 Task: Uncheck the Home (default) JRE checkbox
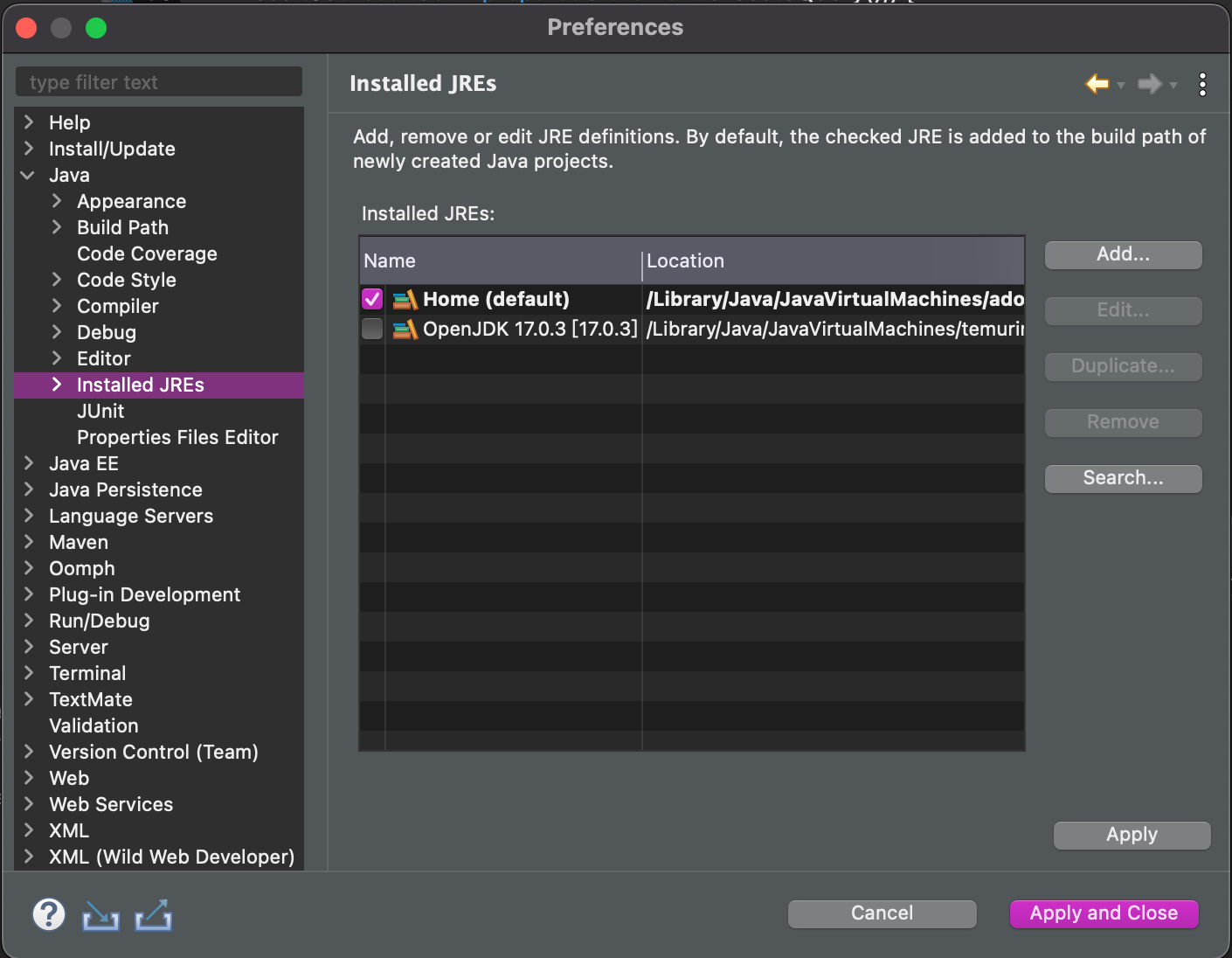click(371, 299)
